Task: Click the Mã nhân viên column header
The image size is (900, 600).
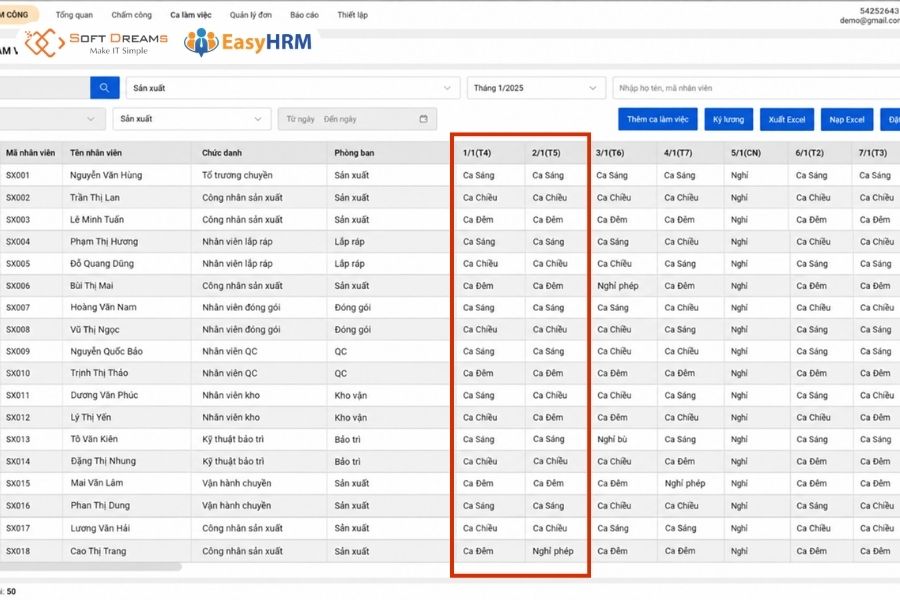Action: 30,153
